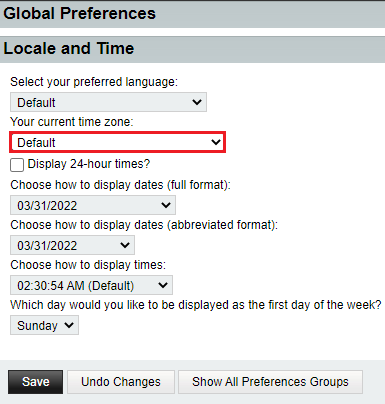
Task: Click the 'Choose how to display times:' label
Action: 88,265
